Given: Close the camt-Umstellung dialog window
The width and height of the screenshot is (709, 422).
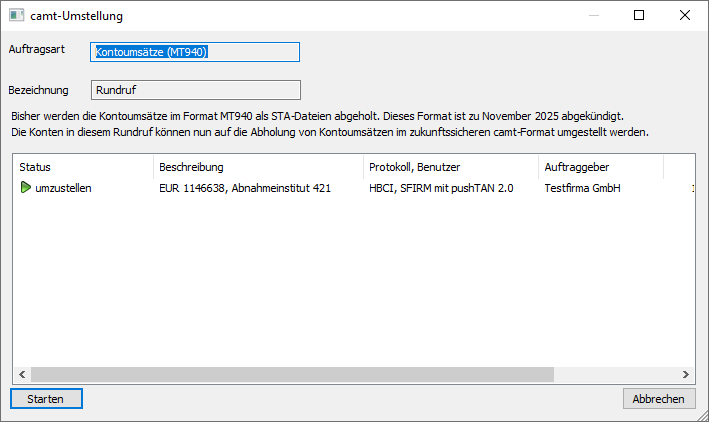Looking at the screenshot, I should [x=685, y=15].
